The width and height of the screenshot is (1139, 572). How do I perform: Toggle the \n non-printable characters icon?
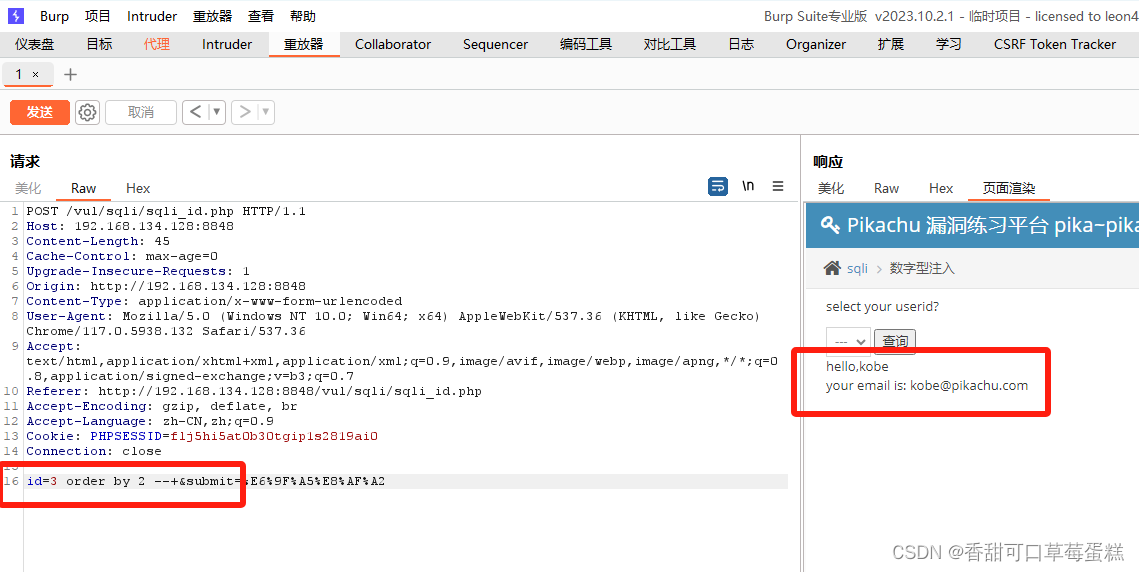pyautogui.click(x=748, y=186)
